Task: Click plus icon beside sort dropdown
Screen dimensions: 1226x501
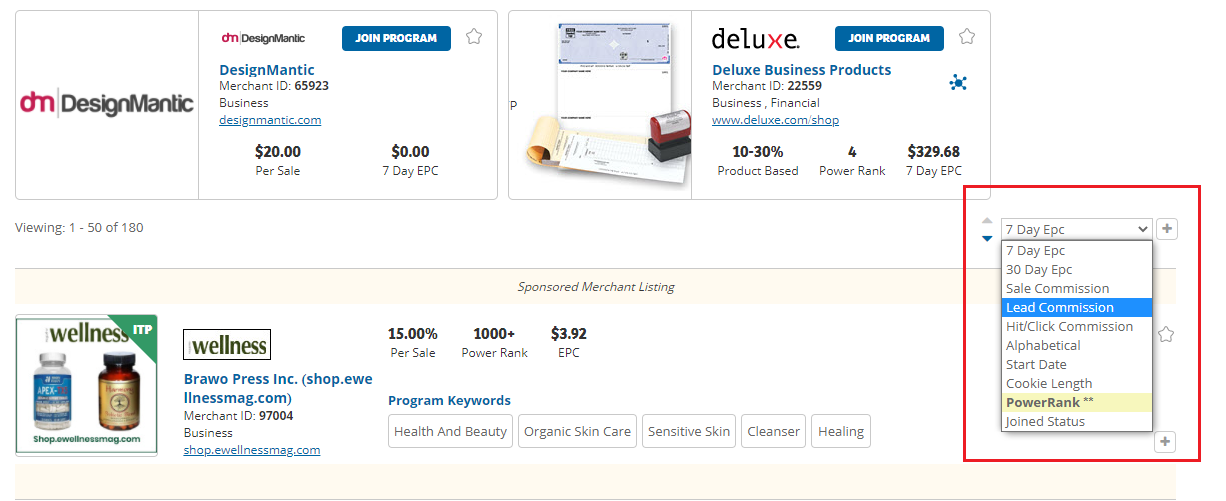Action: pos(1167,229)
